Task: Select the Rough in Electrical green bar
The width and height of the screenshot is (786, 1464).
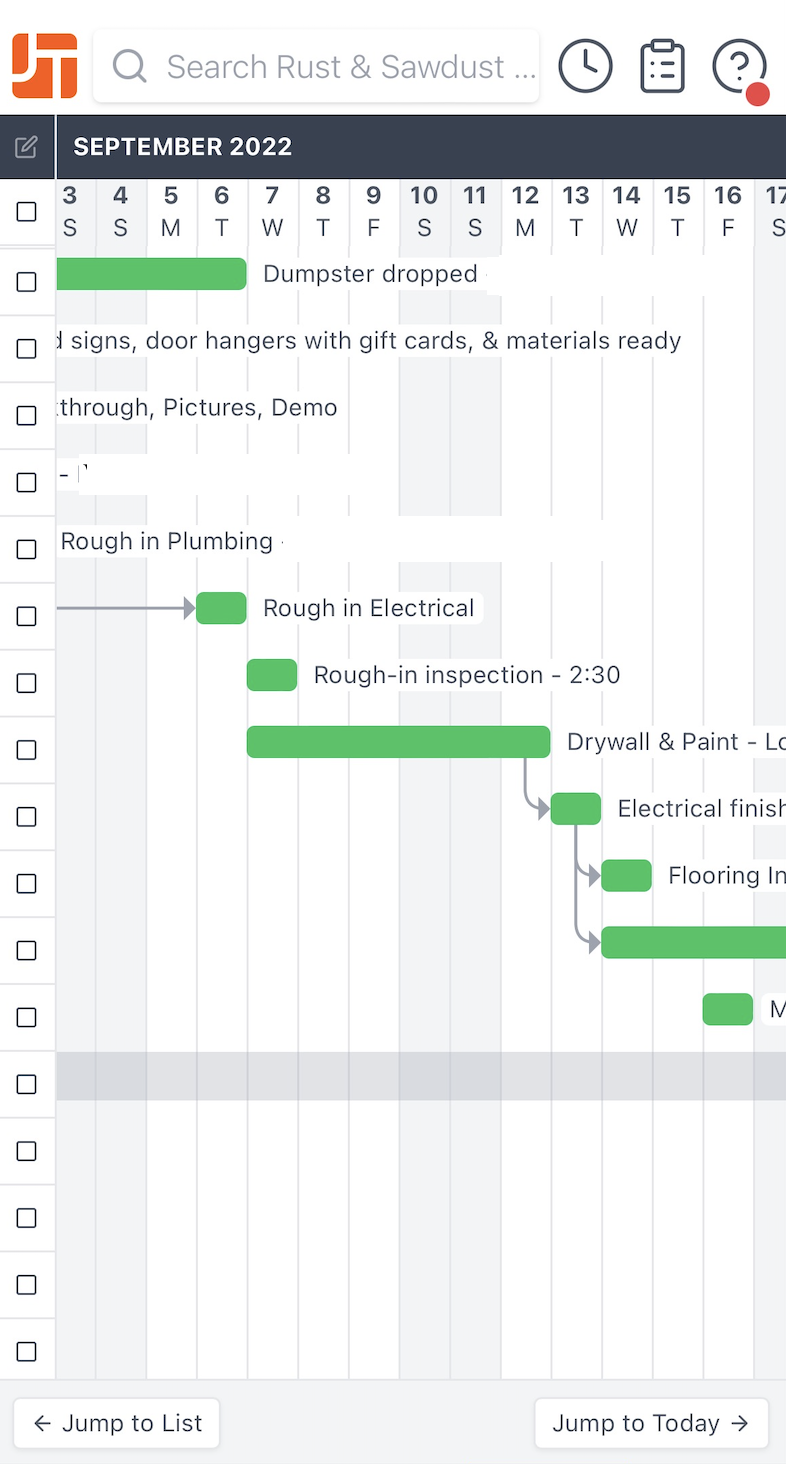Action: coord(221,608)
